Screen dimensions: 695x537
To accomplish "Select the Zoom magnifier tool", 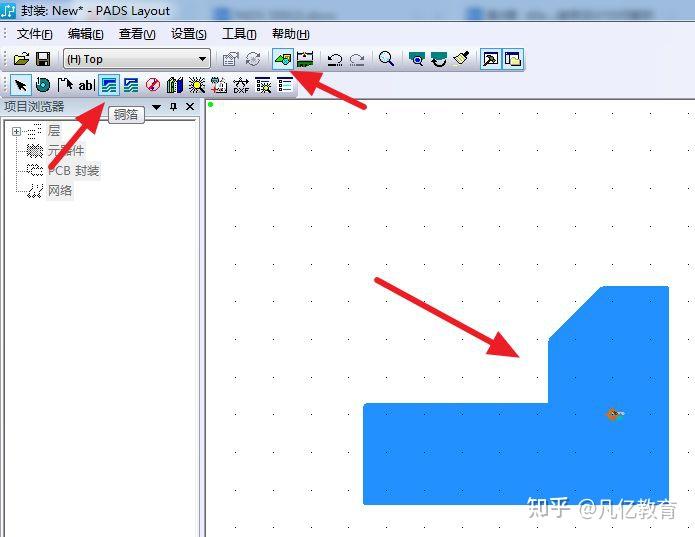I will [387, 59].
